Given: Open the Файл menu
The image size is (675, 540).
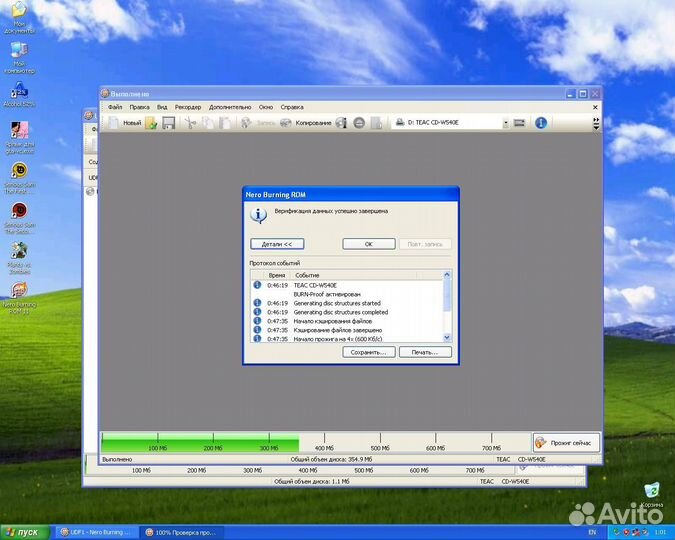Looking at the screenshot, I should (115, 106).
